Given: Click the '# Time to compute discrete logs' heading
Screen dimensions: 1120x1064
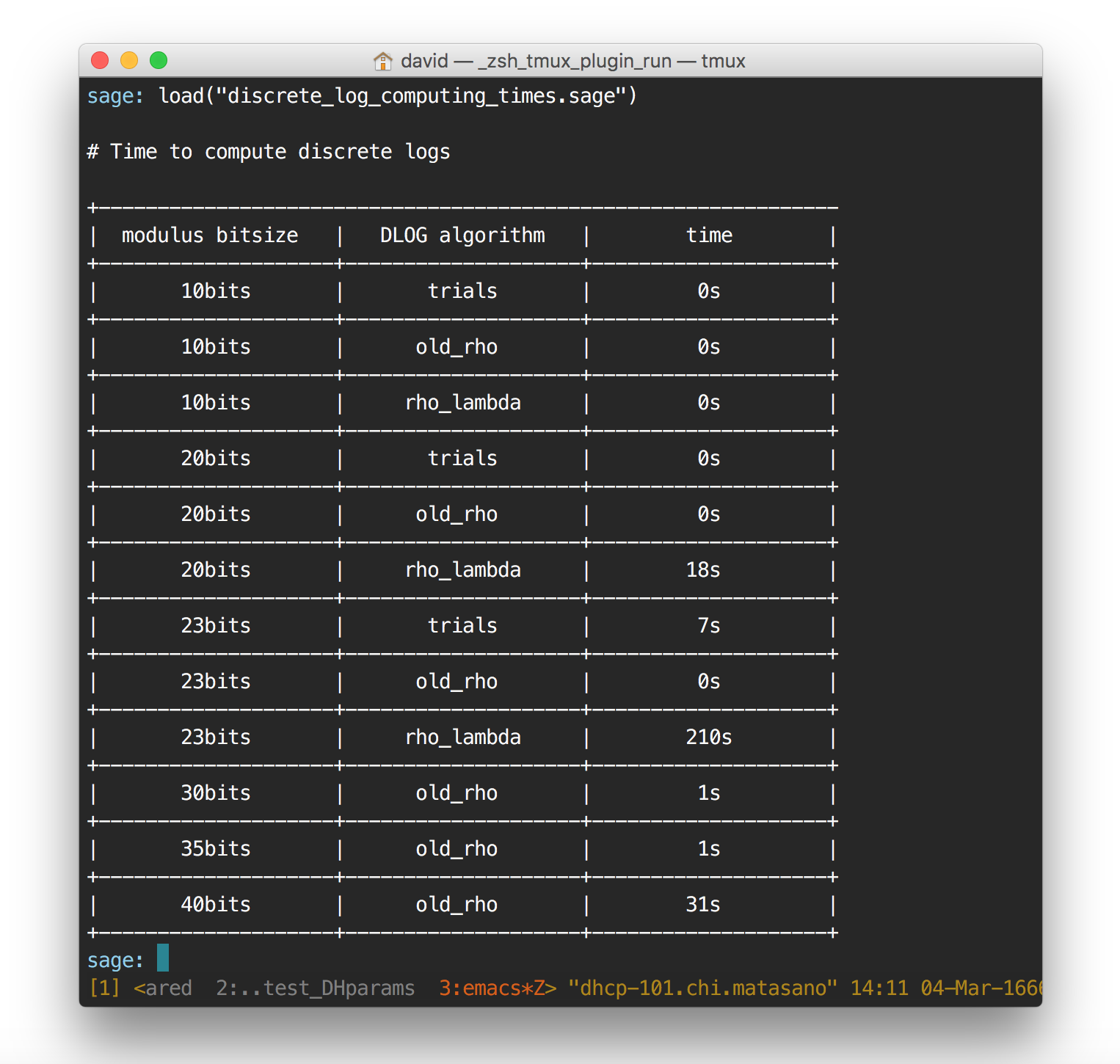Looking at the screenshot, I should 269,152.
